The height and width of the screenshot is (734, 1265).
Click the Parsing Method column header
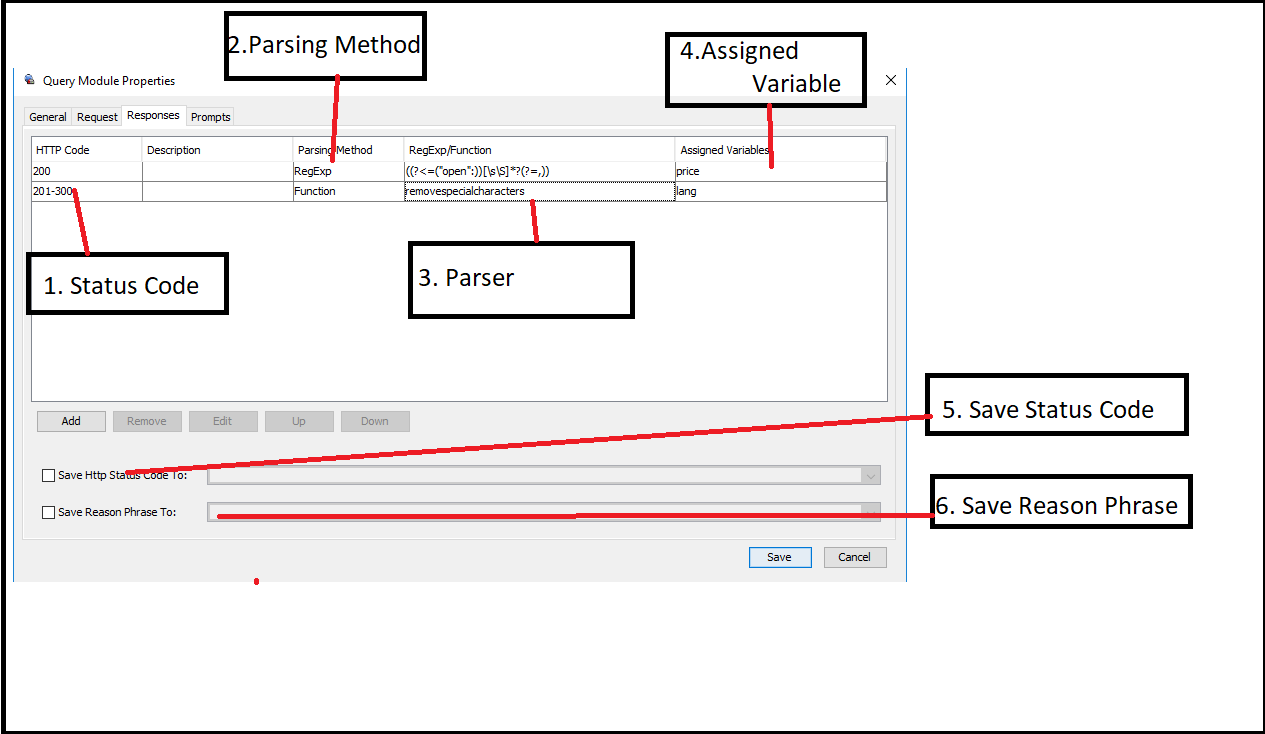pyautogui.click(x=349, y=150)
